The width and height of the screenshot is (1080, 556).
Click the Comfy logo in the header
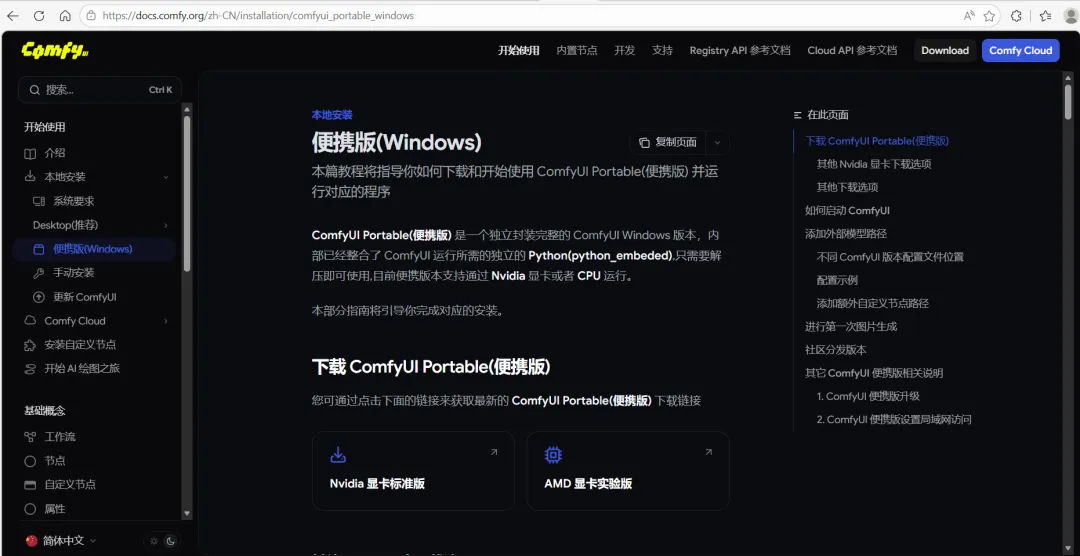55,50
